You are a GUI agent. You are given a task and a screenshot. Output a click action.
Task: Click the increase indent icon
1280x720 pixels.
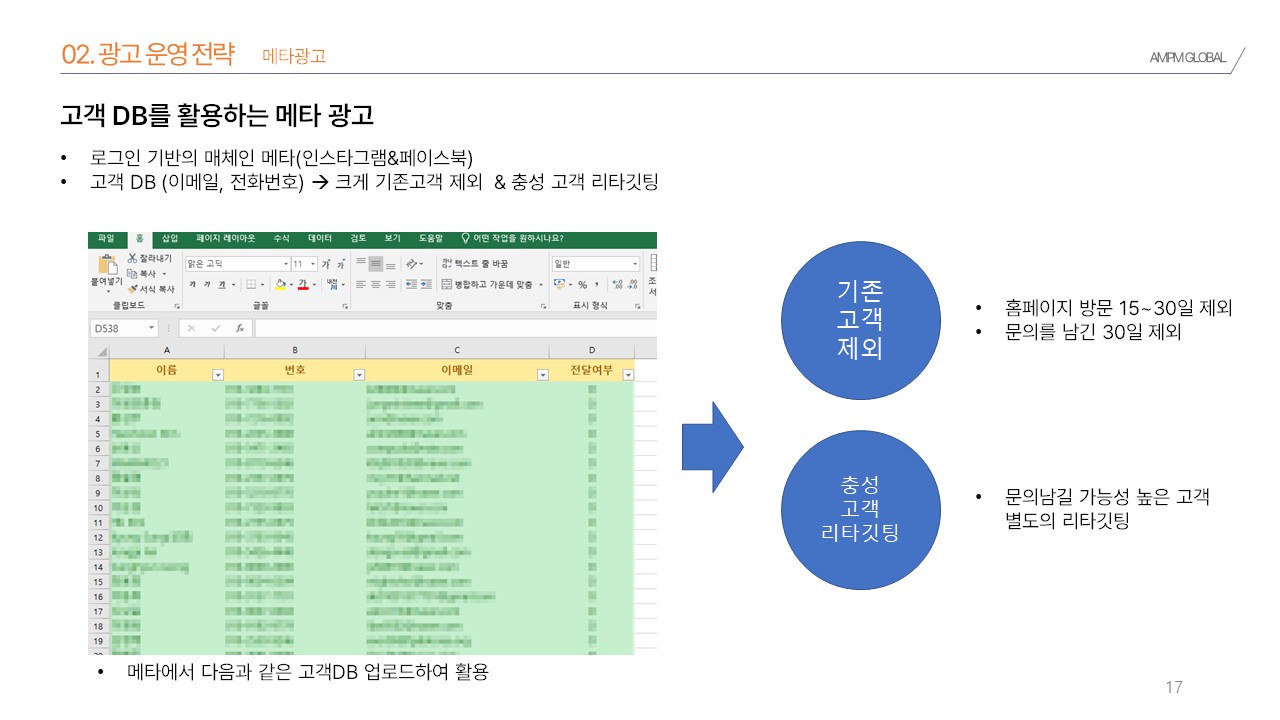tap(426, 284)
